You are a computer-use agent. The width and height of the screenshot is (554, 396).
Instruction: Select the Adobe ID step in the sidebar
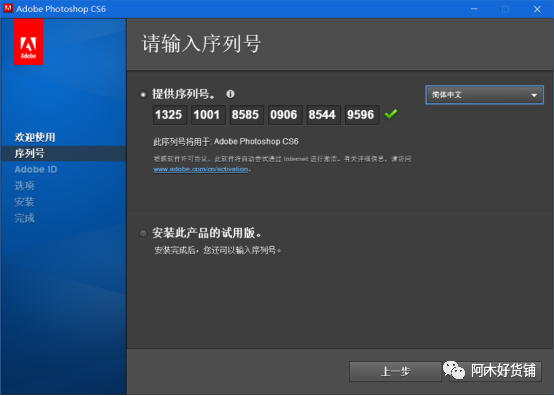36,170
